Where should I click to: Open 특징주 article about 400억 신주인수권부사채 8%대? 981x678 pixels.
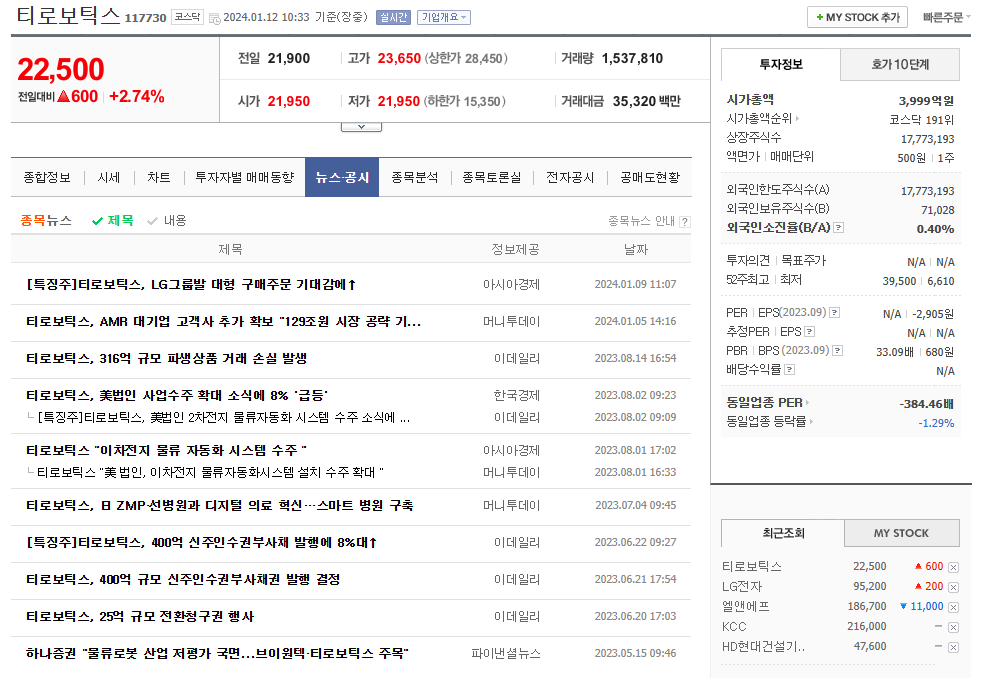[x=201, y=542]
